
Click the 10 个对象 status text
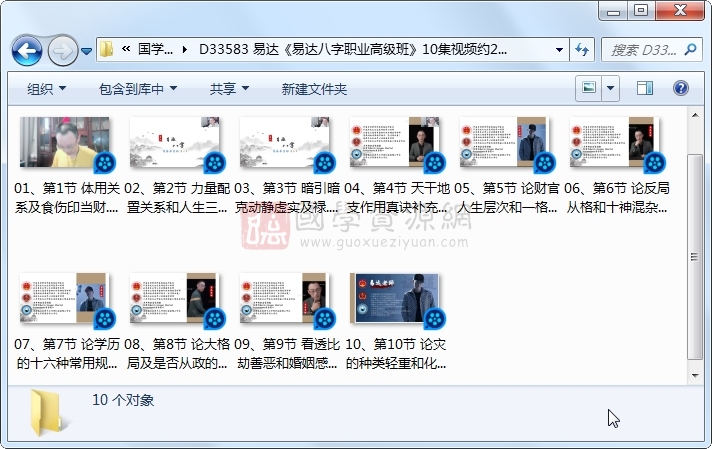pyautogui.click(x=123, y=400)
